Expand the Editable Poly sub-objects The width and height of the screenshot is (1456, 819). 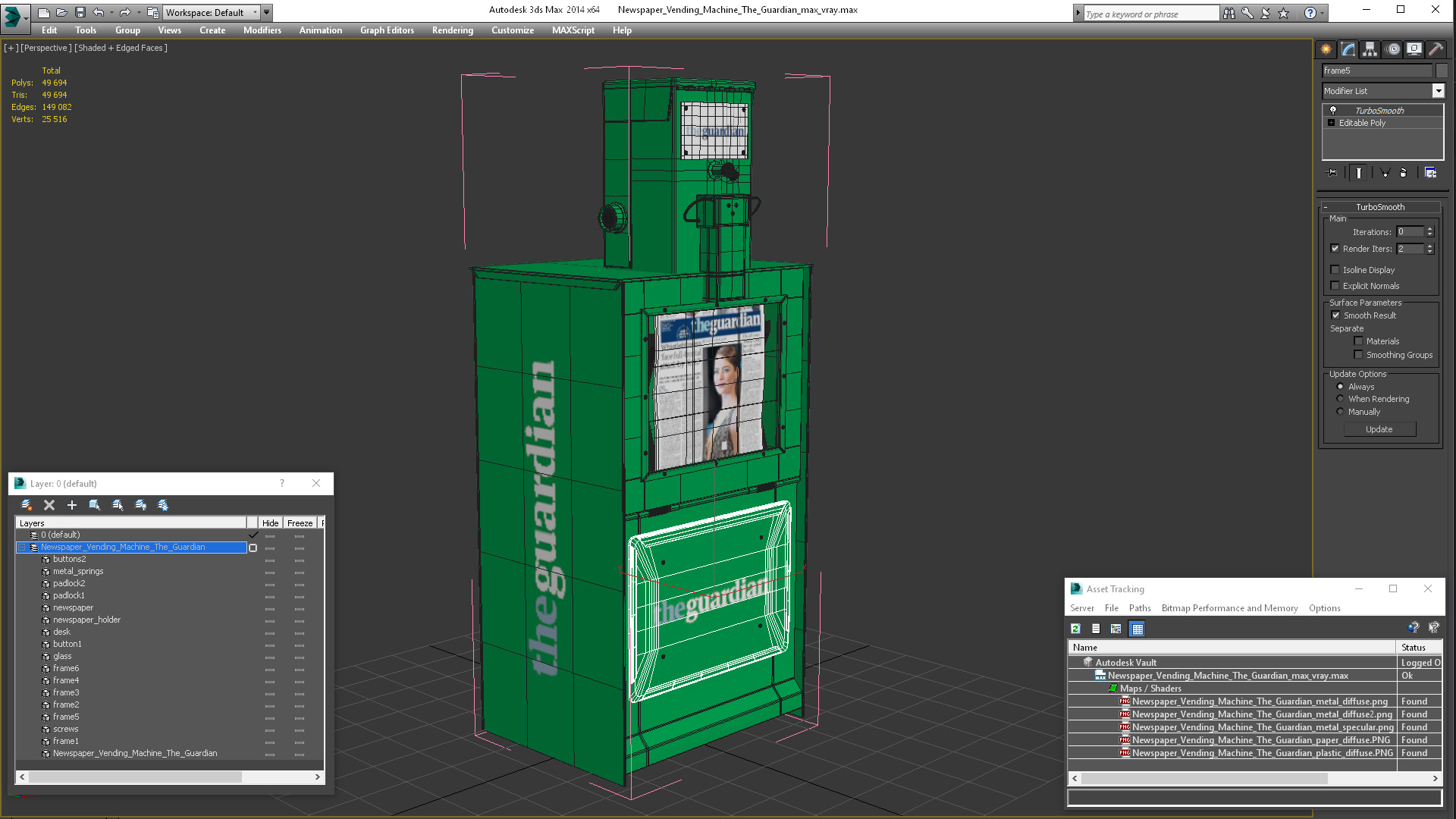pos(1331,123)
